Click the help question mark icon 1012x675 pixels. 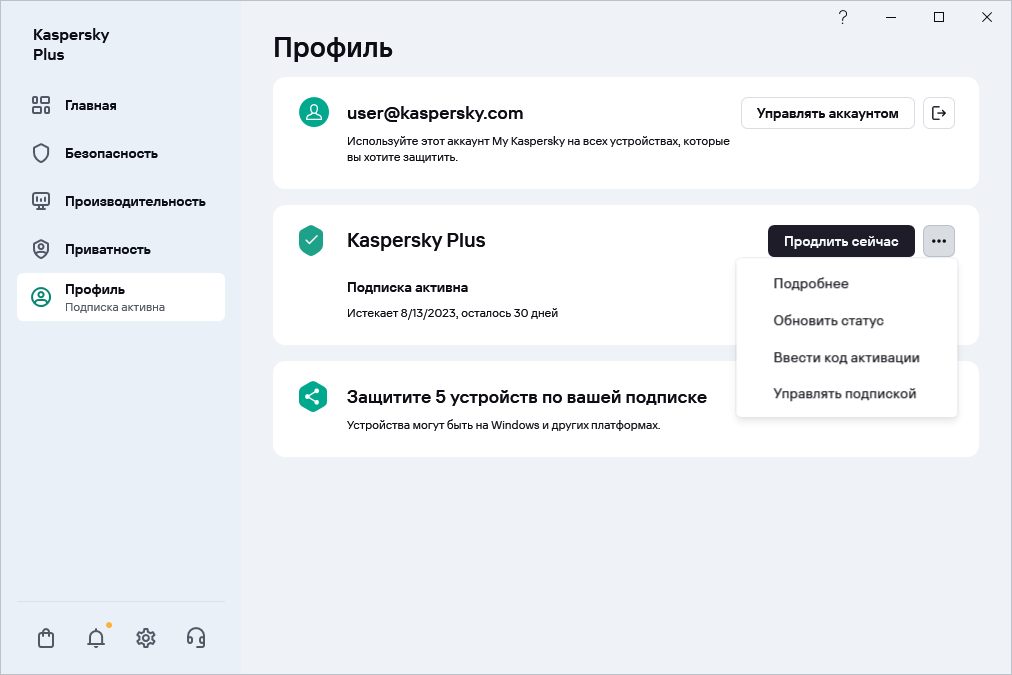(x=843, y=17)
